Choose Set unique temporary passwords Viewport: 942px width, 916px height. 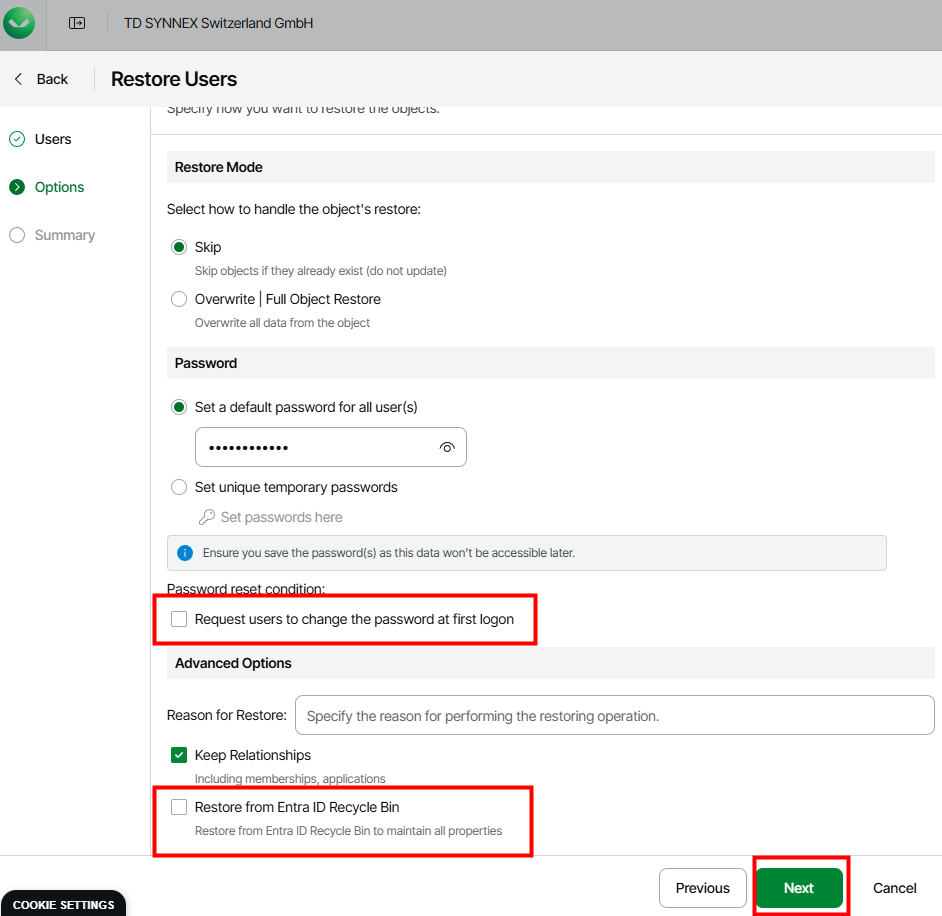click(179, 487)
